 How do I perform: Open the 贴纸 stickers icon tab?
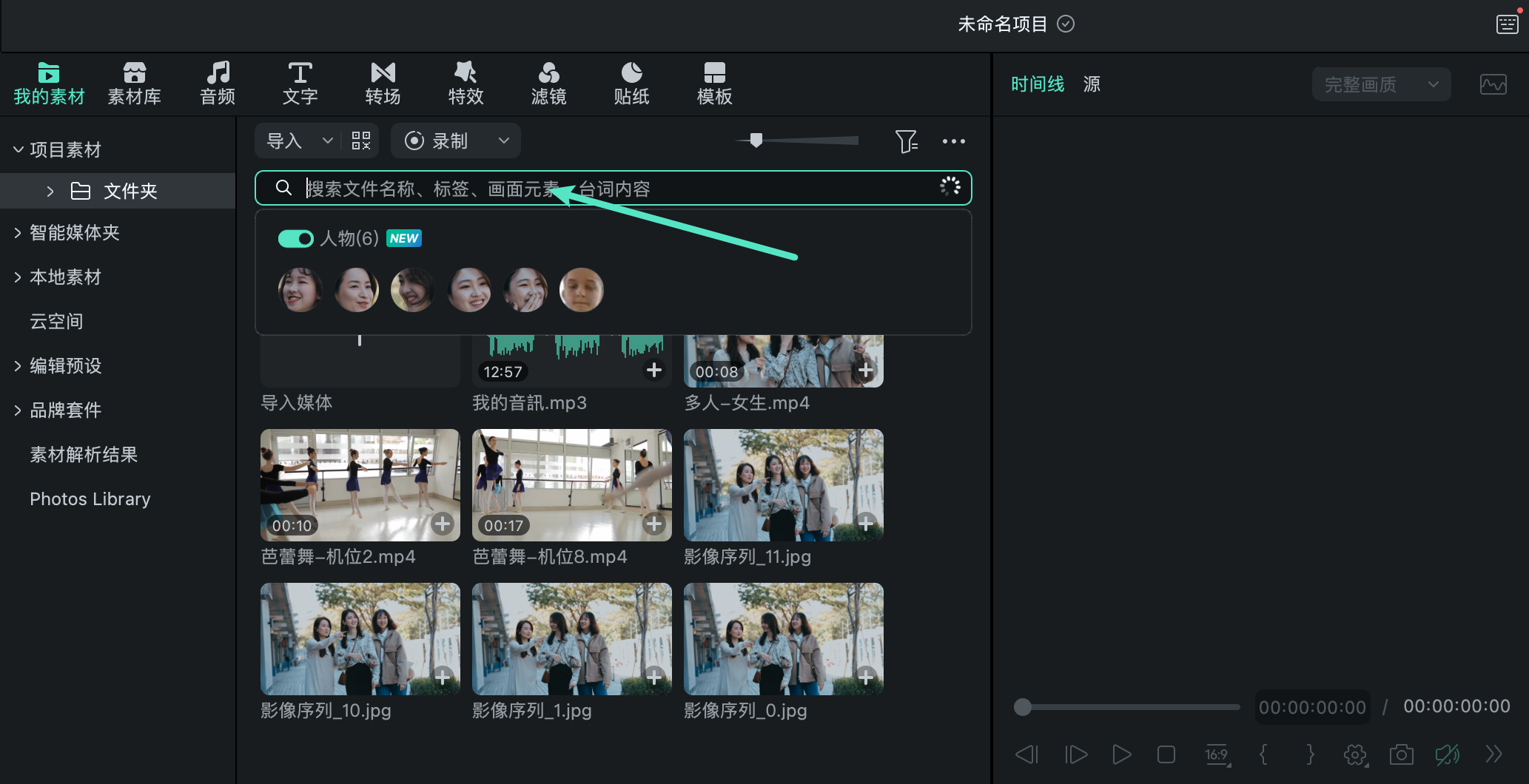[631, 83]
